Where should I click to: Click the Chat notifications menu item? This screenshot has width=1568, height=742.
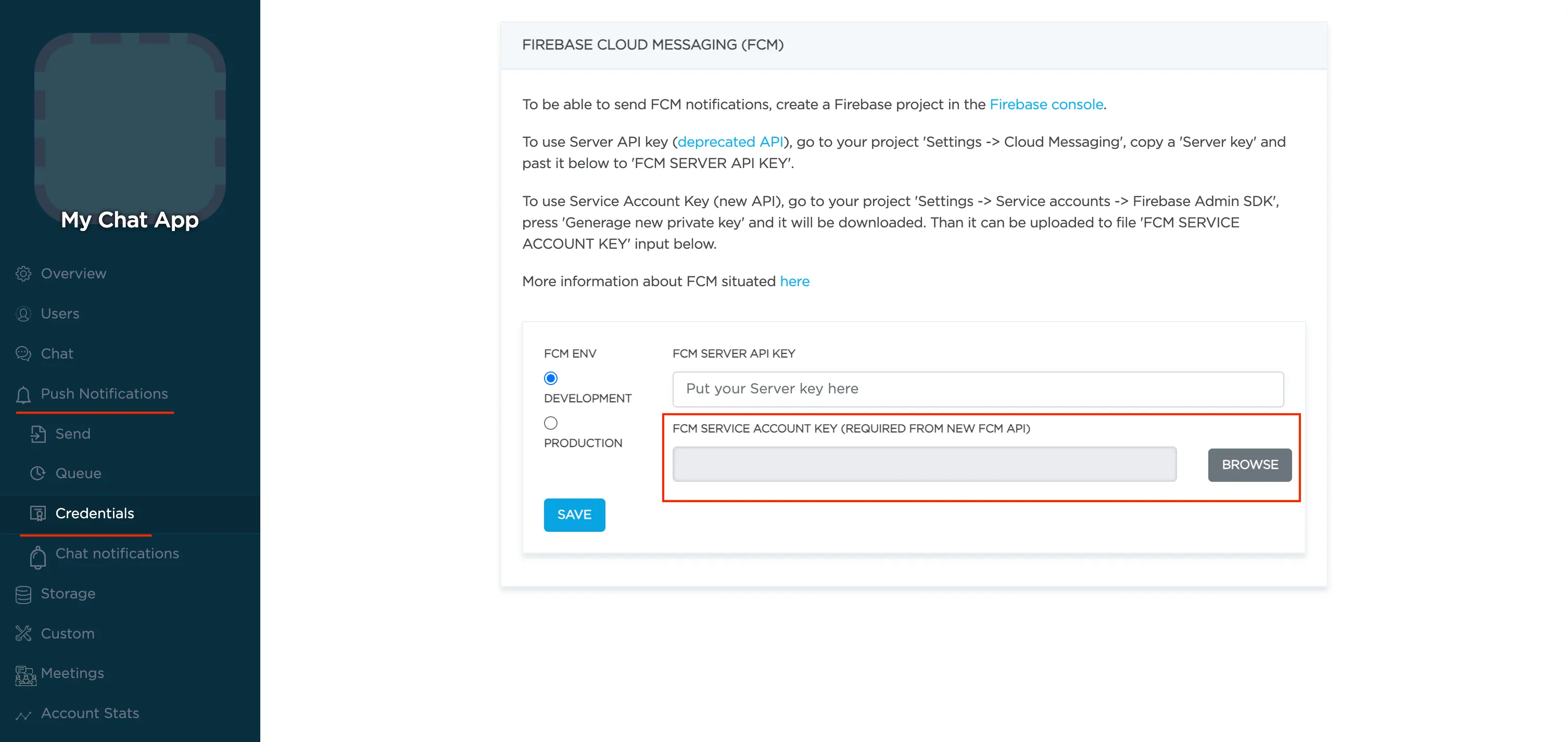117,554
